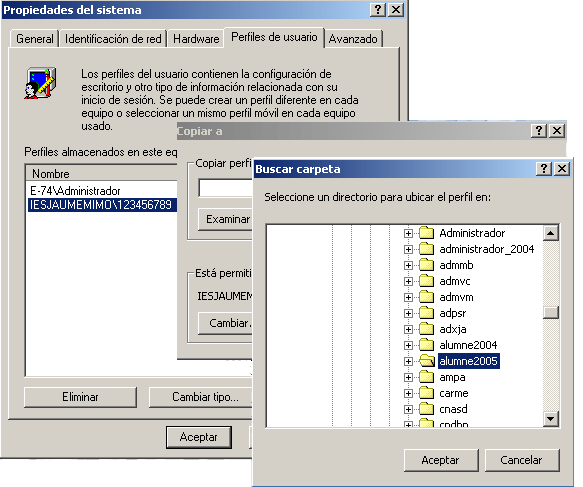Click the user profiles computer icon
Viewport: 583px width, 487px height.
pyautogui.click(x=40, y=83)
